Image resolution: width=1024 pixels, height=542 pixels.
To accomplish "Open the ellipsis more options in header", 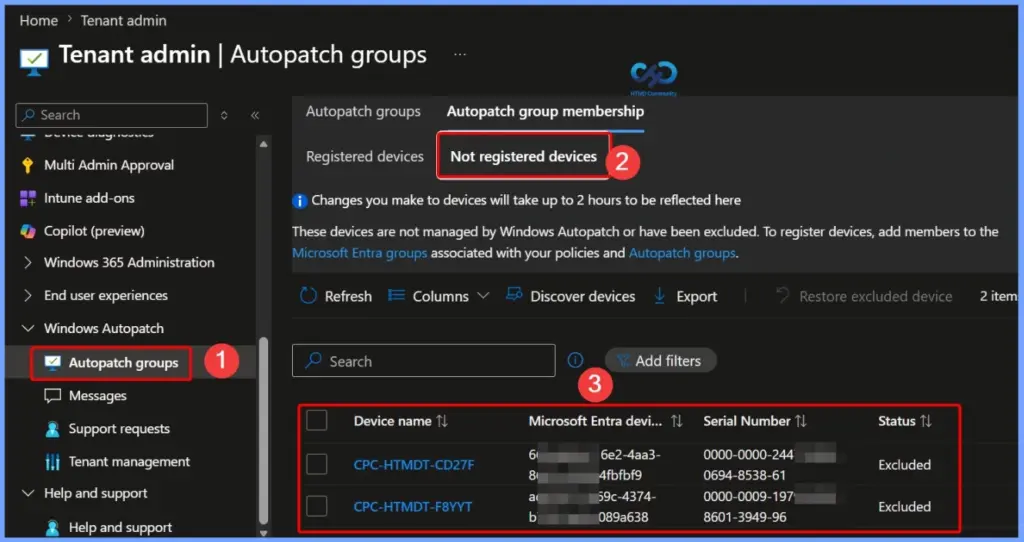I will [460, 54].
